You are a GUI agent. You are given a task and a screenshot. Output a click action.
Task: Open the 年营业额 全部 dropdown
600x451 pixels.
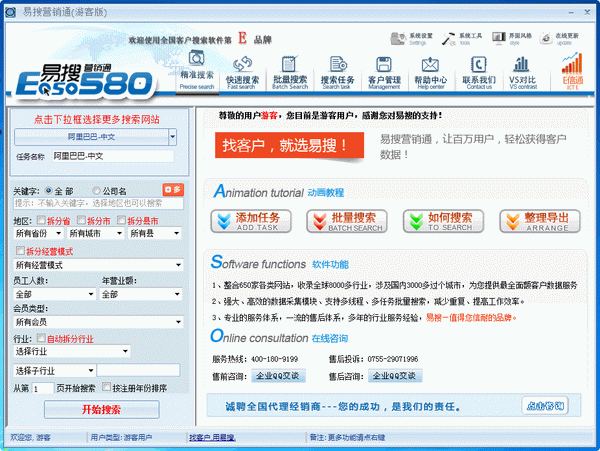[141, 294]
